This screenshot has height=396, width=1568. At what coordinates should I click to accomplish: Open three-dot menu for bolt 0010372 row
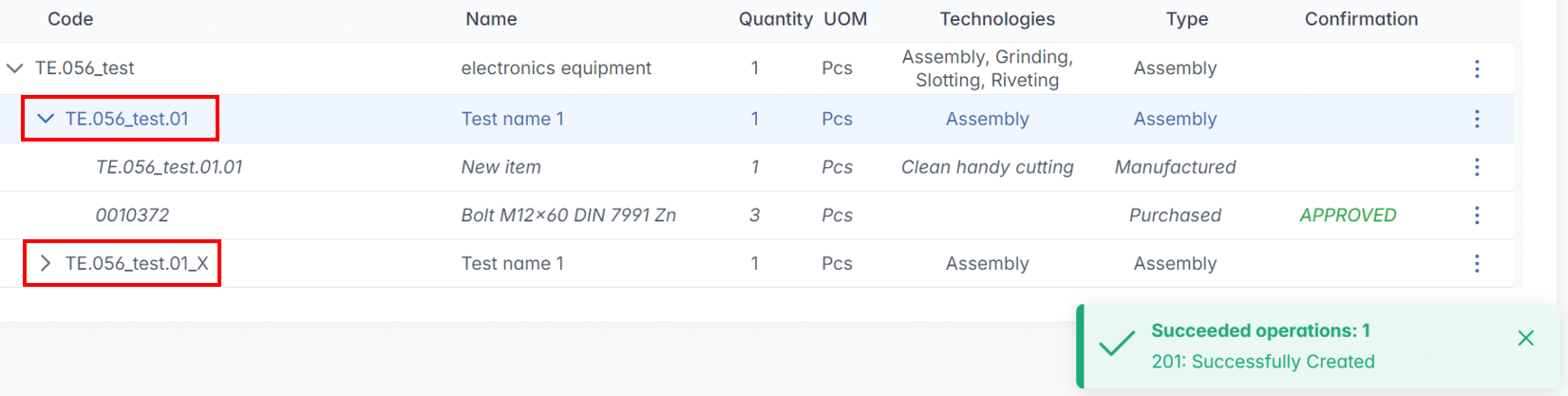[x=1477, y=216]
